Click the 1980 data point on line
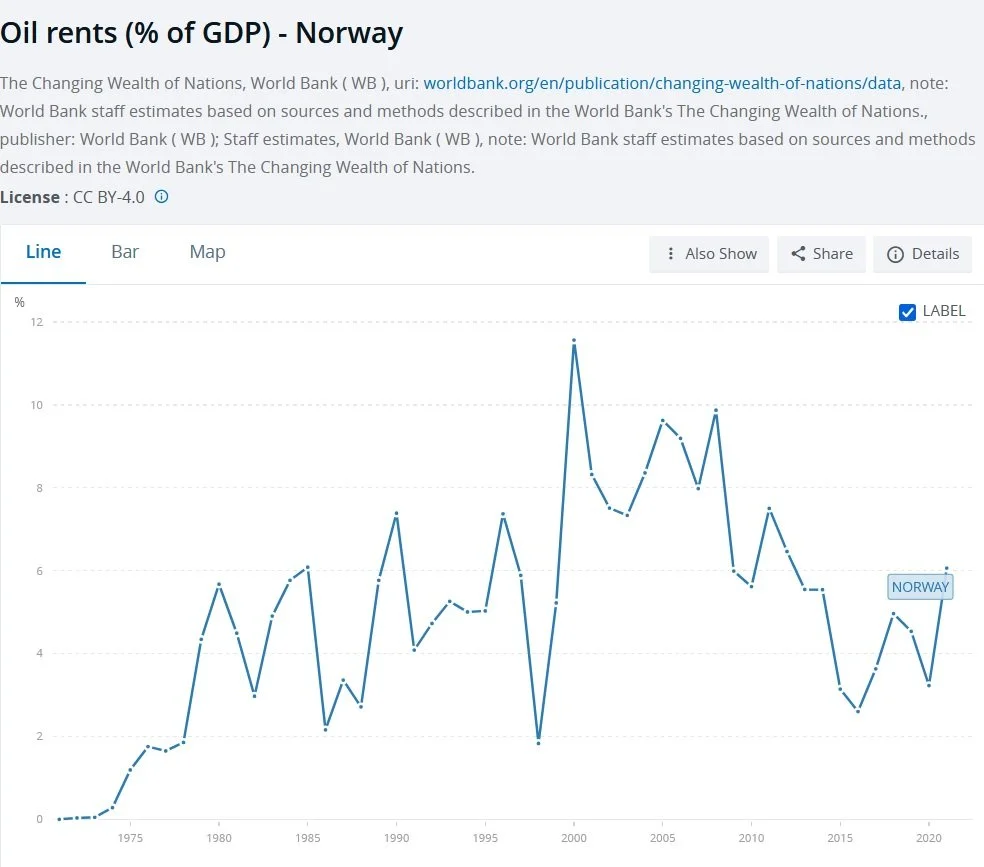The width and height of the screenshot is (984, 867). (219, 584)
